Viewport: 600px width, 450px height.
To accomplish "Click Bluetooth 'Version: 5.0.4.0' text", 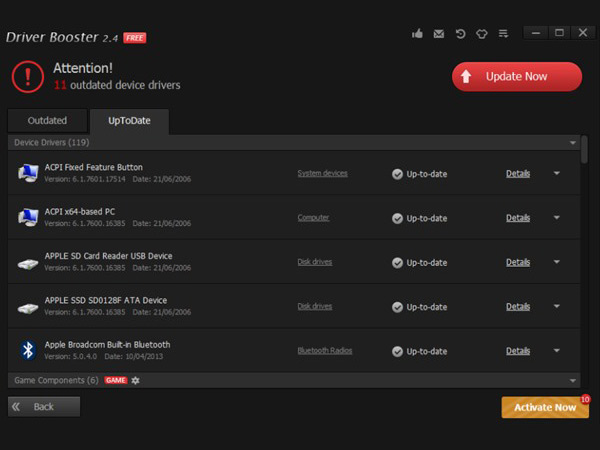I will 71,357.
